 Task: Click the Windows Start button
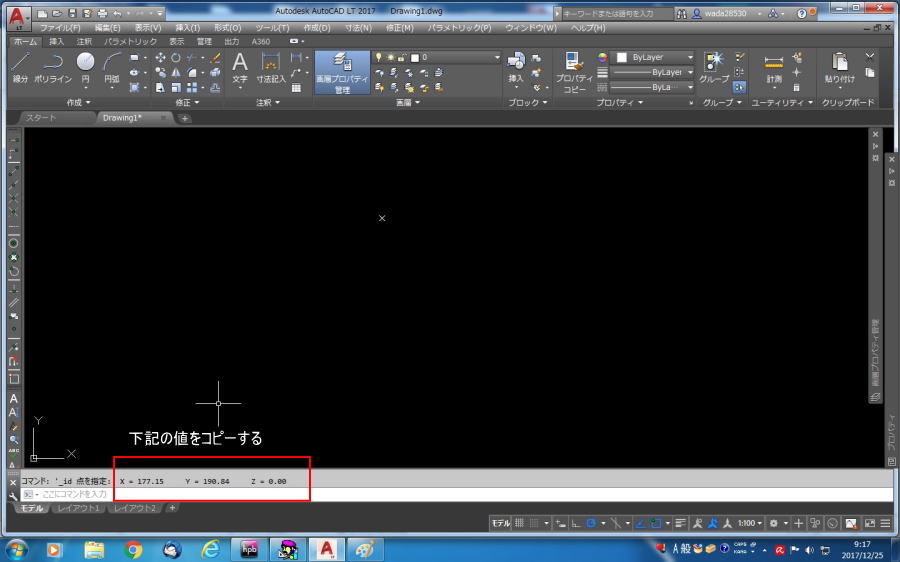pos(15,550)
